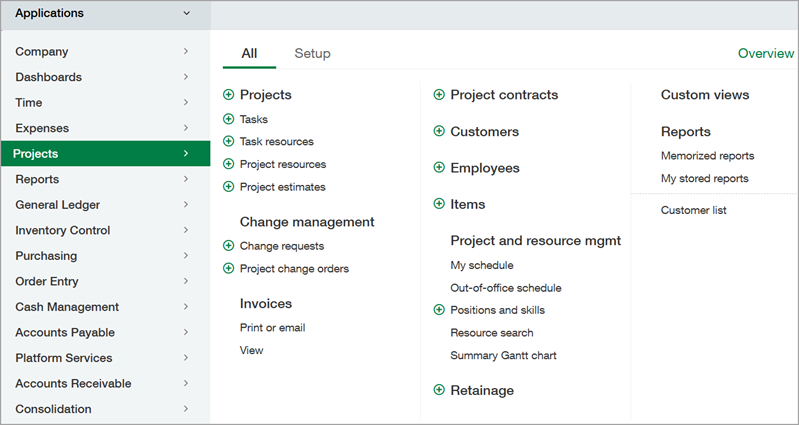Image resolution: width=799 pixels, height=425 pixels.
Task: Select the All tab
Action: 249,53
